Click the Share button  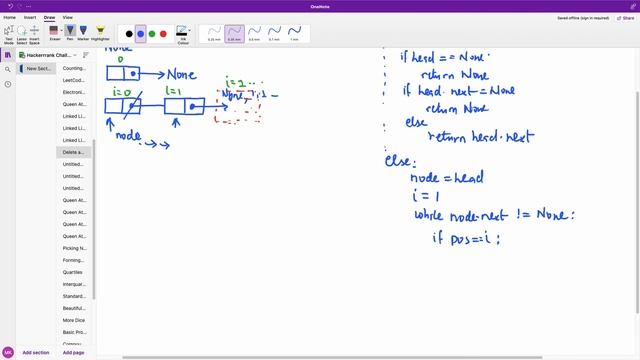coord(625,18)
